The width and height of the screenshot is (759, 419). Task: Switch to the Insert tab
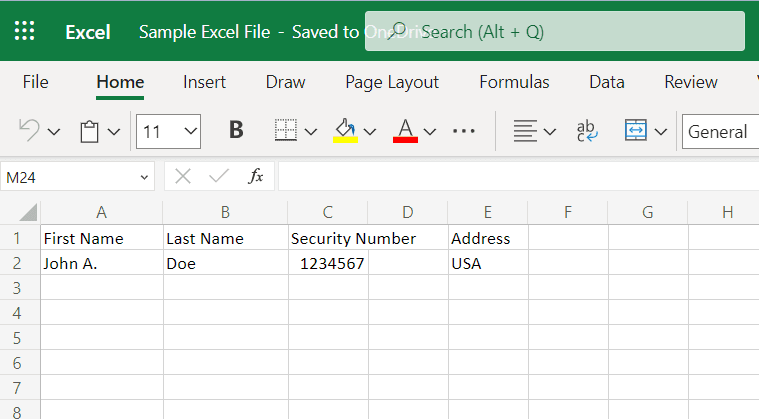click(204, 82)
